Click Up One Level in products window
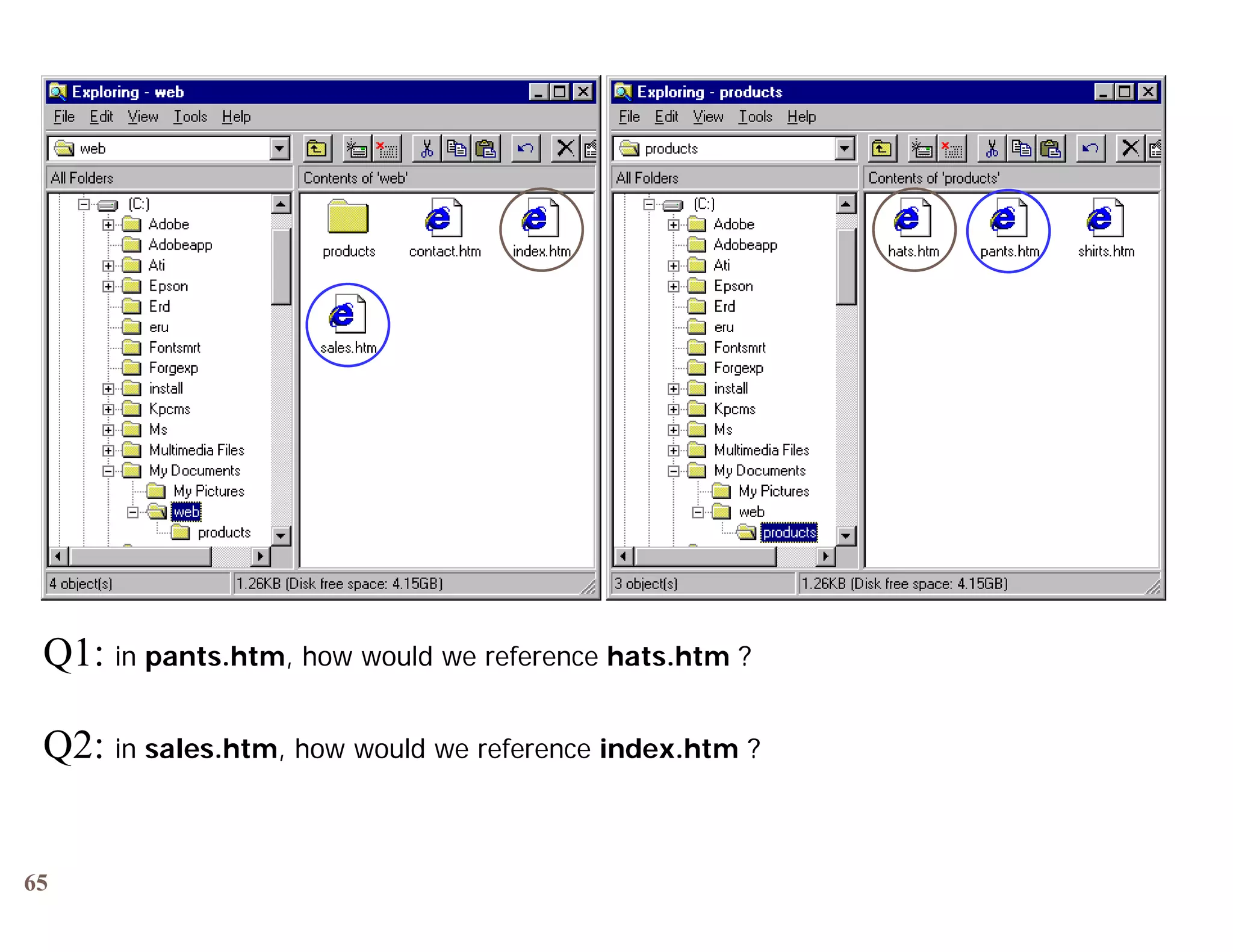Image resolution: width=1233 pixels, height=952 pixels. pyautogui.click(x=881, y=149)
